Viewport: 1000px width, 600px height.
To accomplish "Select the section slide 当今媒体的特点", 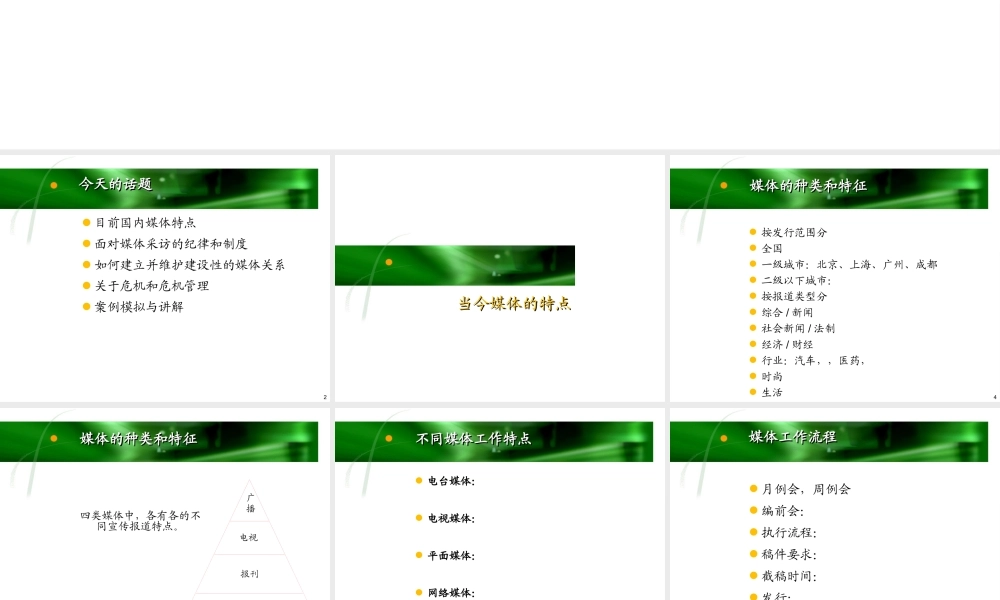I will 499,278.
